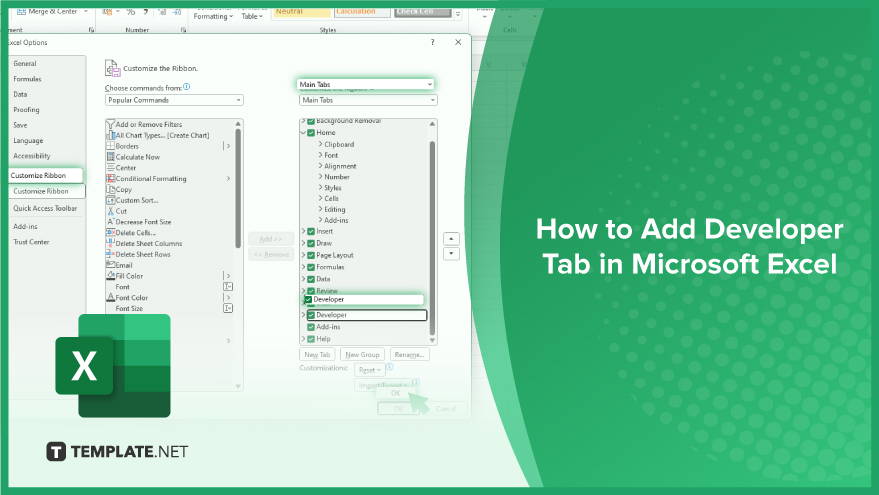The image size is (879, 495).
Task: Uncheck the Home tab checkbox
Action: coord(311,133)
